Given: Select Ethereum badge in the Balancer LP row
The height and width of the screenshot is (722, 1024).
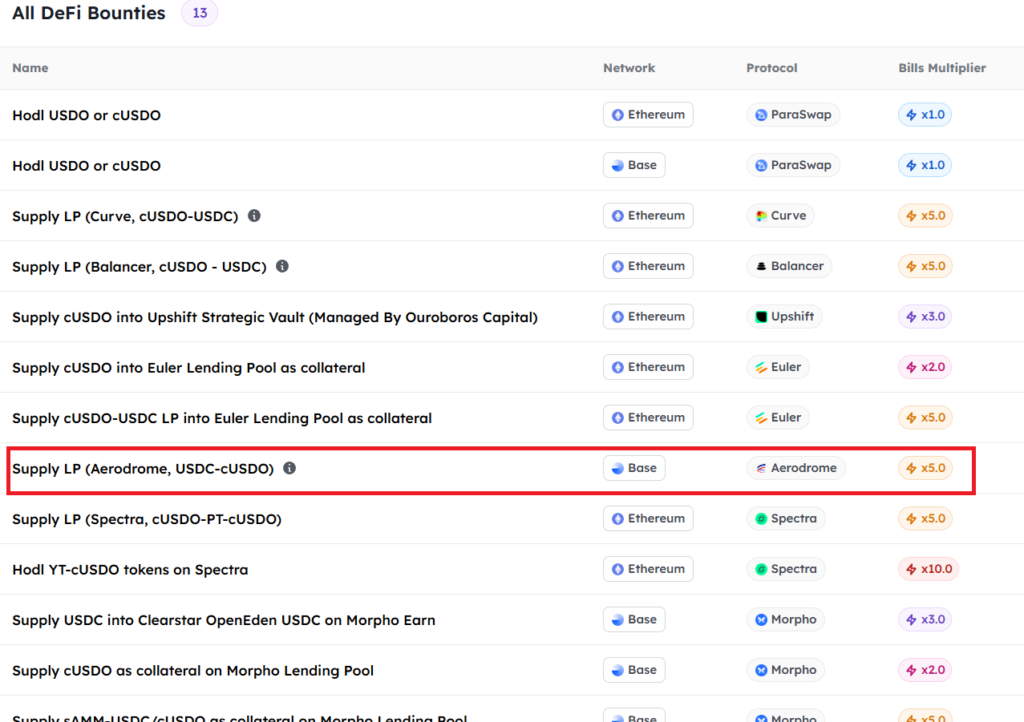Looking at the screenshot, I should click(648, 266).
